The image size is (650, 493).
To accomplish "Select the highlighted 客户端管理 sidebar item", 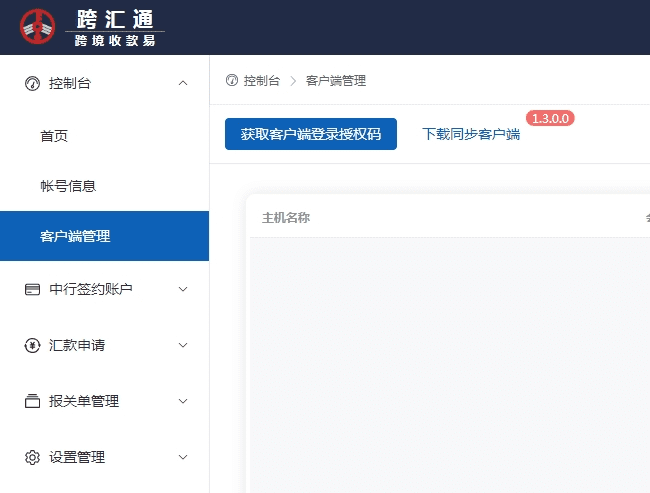I will click(75, 236).
